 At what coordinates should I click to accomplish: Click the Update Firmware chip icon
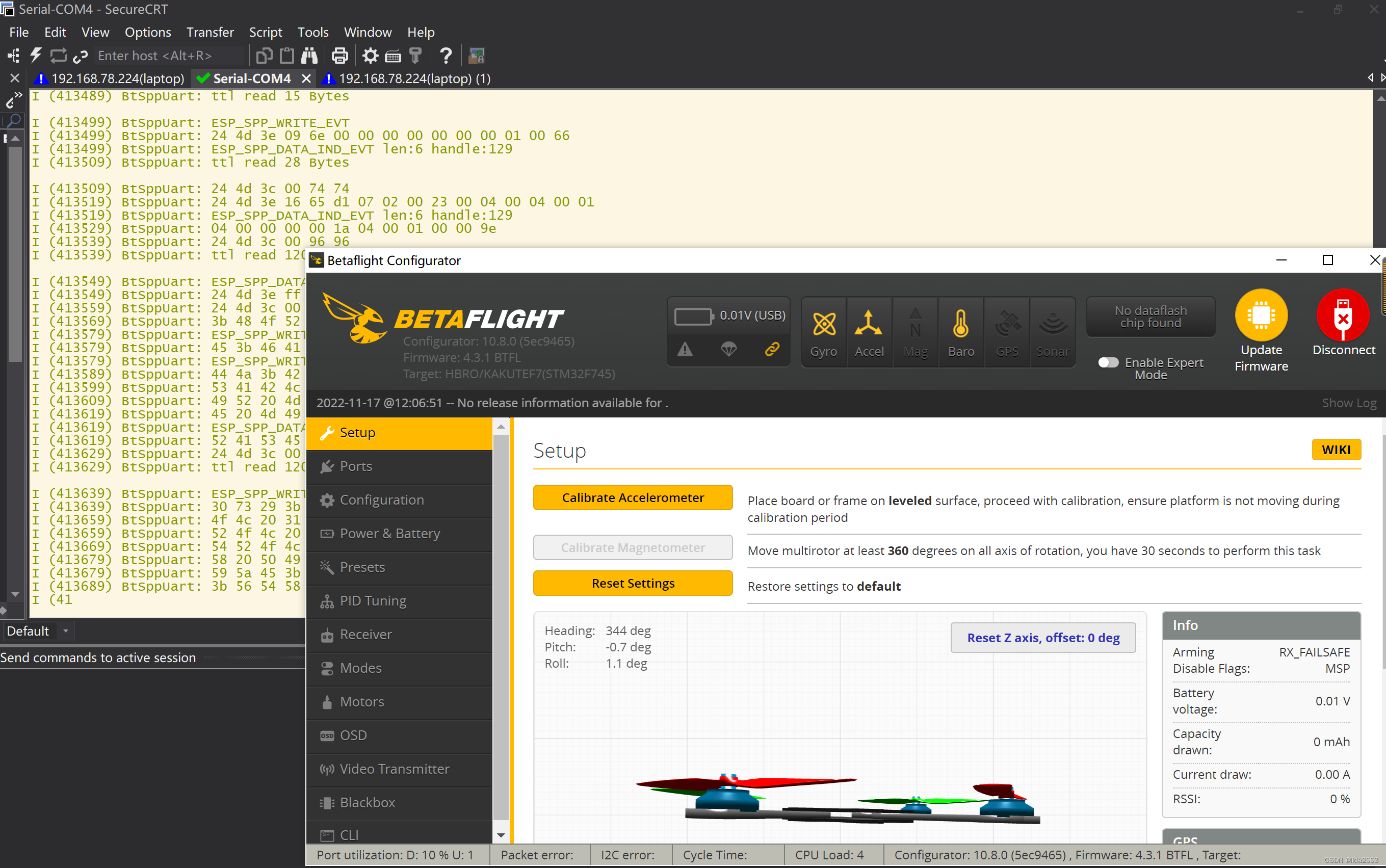1262,315
